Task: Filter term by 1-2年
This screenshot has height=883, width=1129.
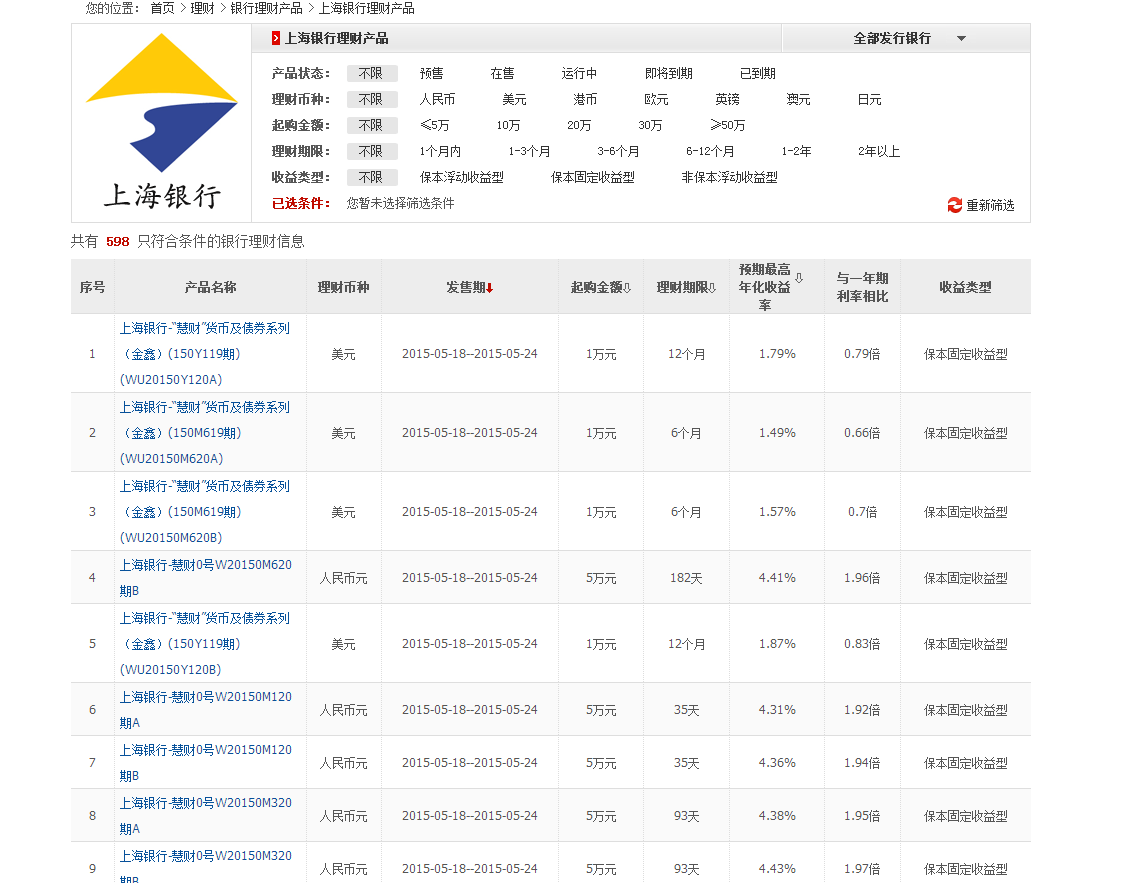Action: click(796, 151)
